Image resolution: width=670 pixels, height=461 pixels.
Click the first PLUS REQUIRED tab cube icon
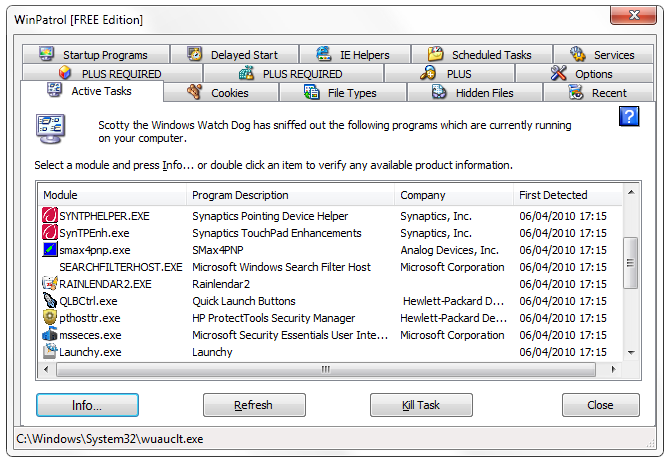65,73
